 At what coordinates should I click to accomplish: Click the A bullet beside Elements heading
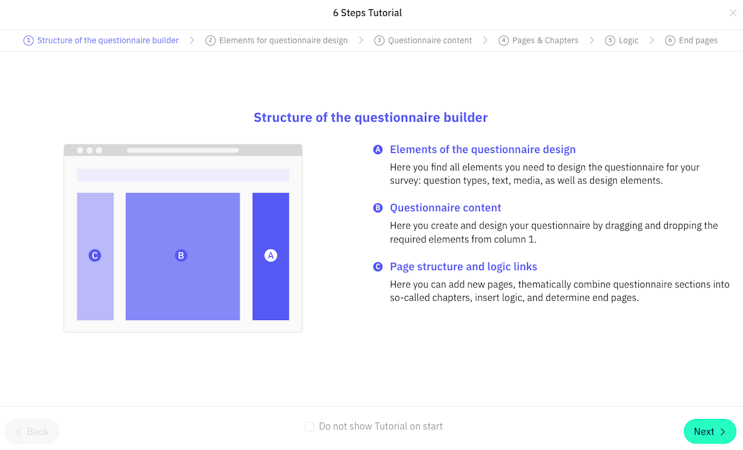[378, 150]
